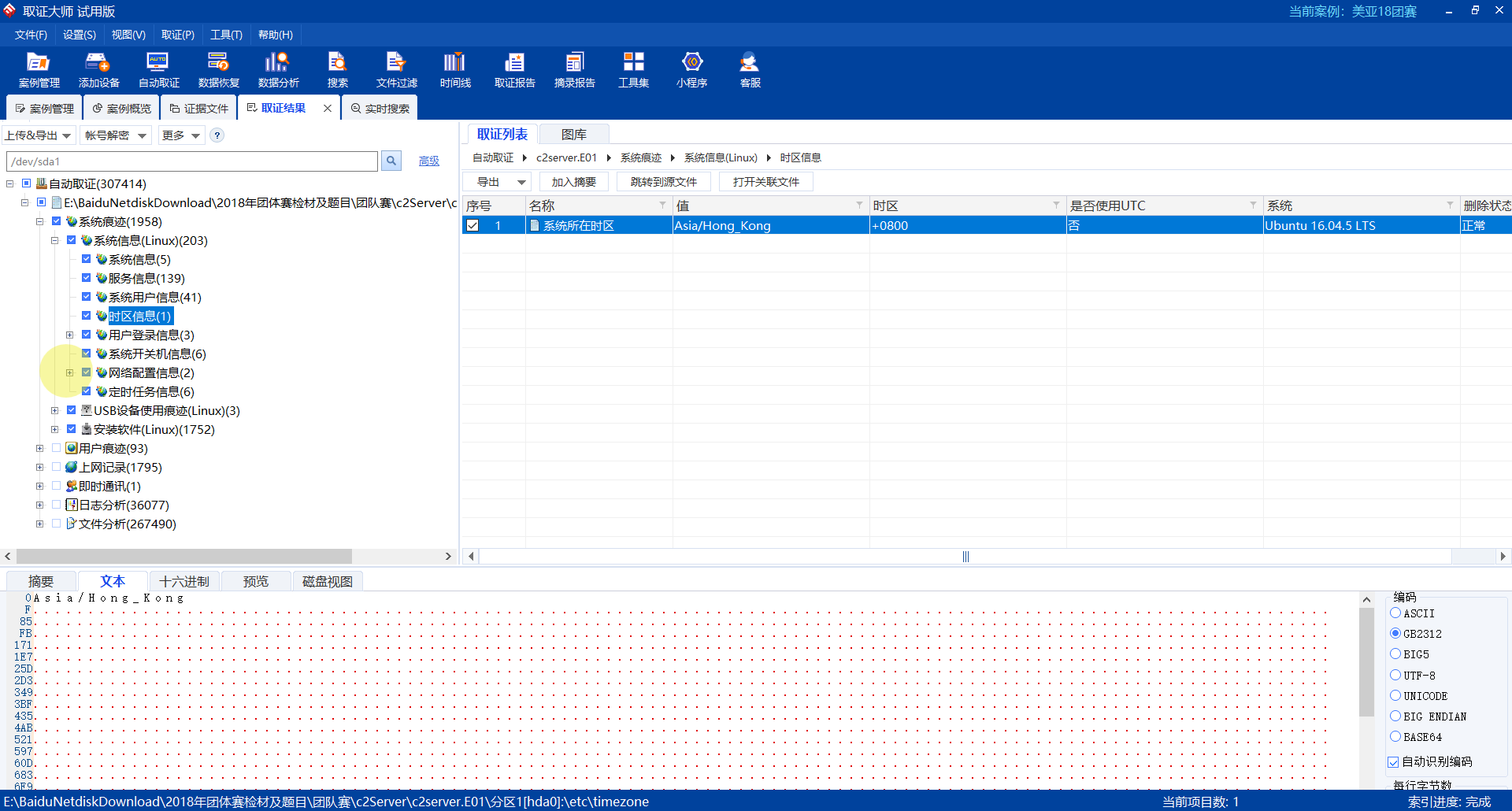Open the 上传&导出 dropdown
The height and width of the screenshot is (811, 1512).
coord(39,135)
